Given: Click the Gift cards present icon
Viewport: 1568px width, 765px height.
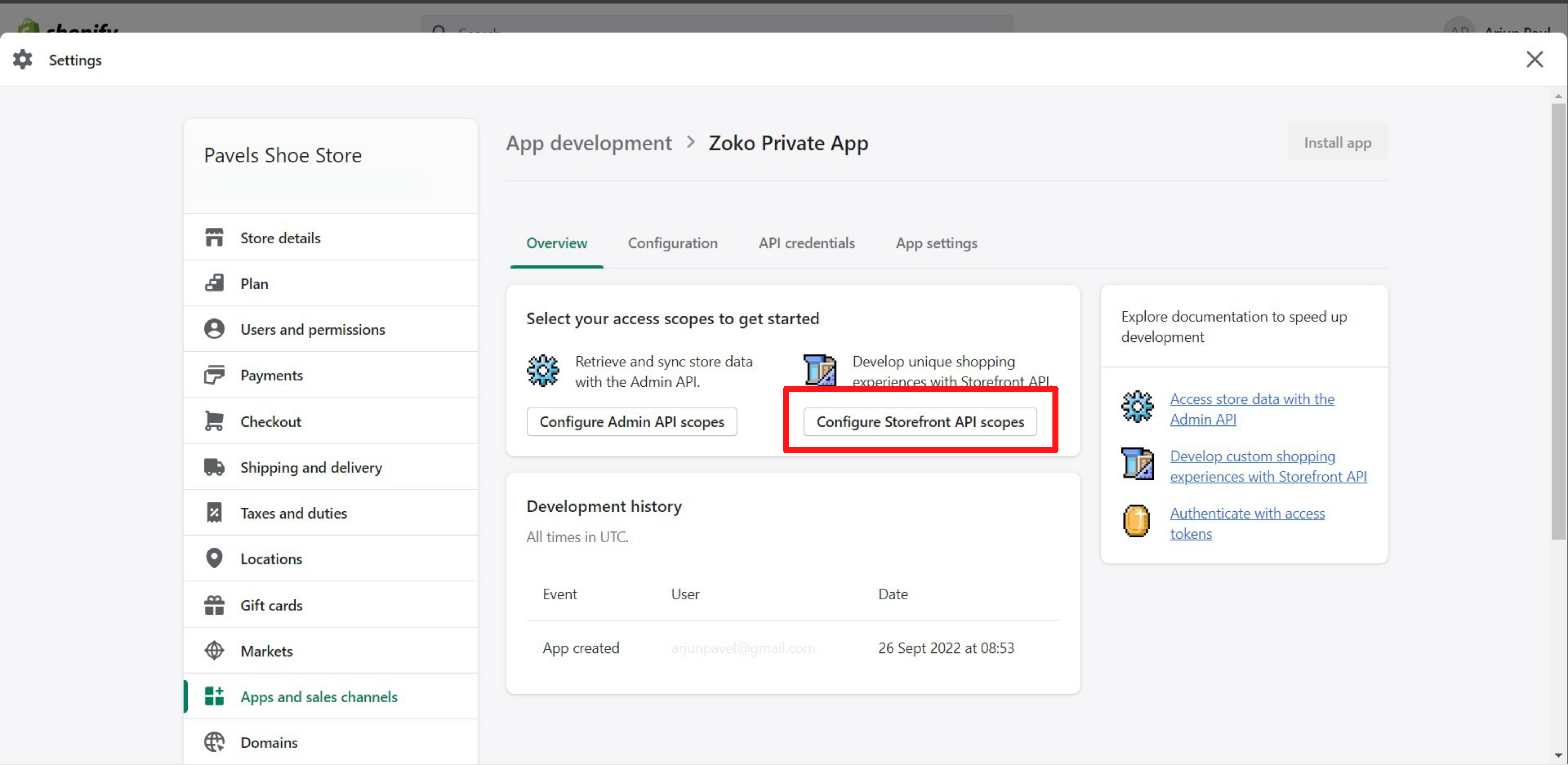Looking at the screenshot, I should (x=214, y=605).
